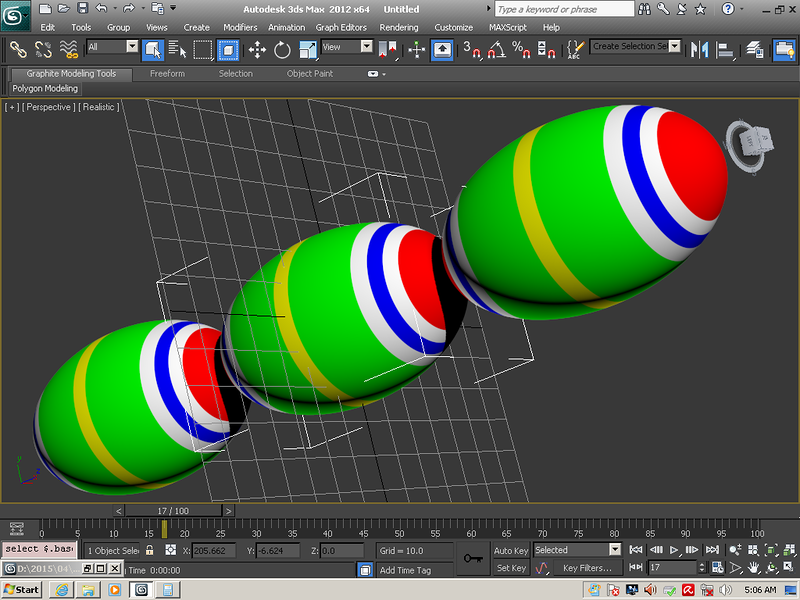Open Internet Explorer from the taskbar
The image size is (800, 600).
(x=60, y=590)
